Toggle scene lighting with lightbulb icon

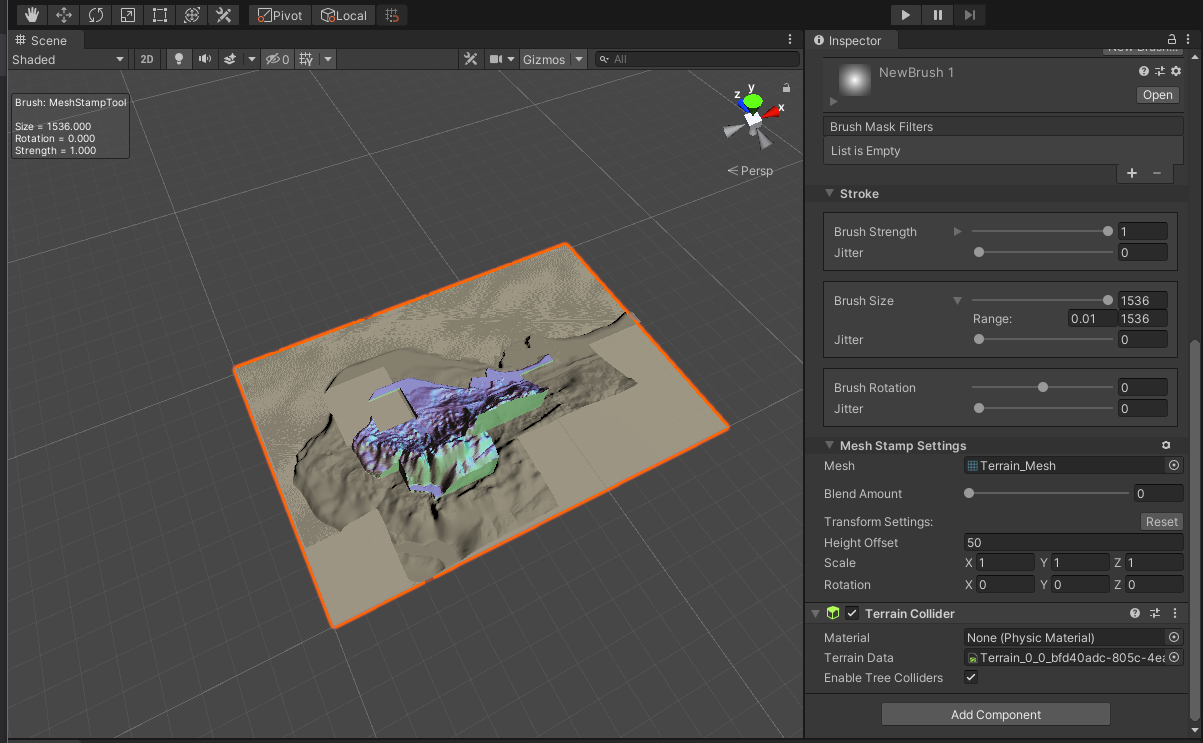[179, 59]
